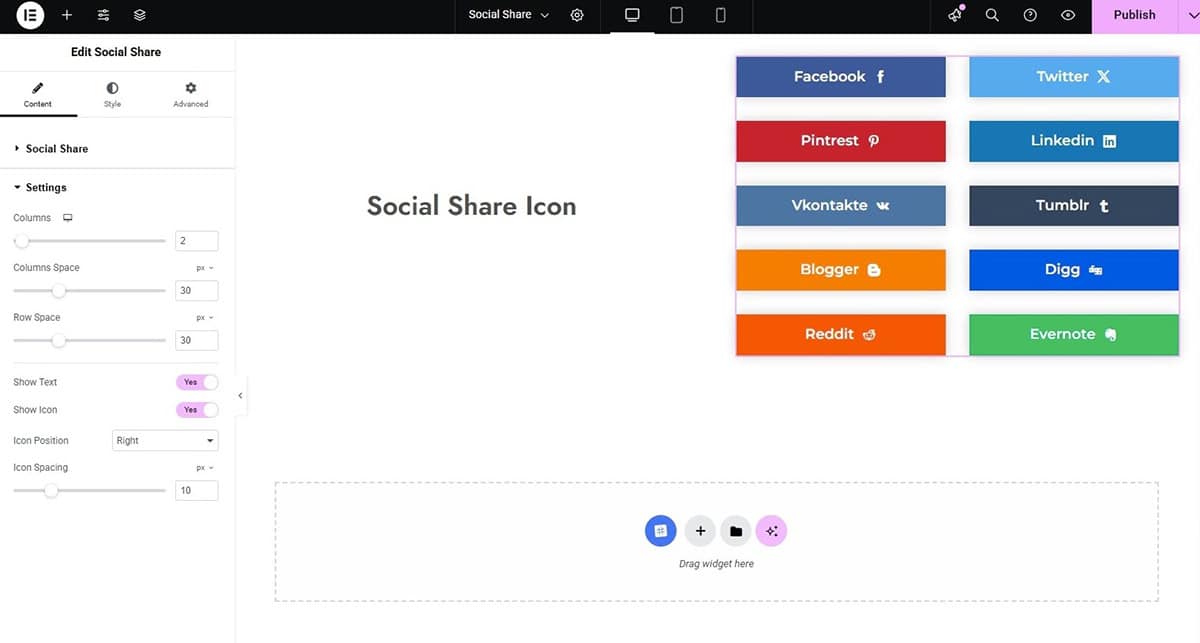Image resolution: width=1200 pixels, height=643 pixels.
Task: Preview changes with the eye icon
Action: tap(1068, 15)
